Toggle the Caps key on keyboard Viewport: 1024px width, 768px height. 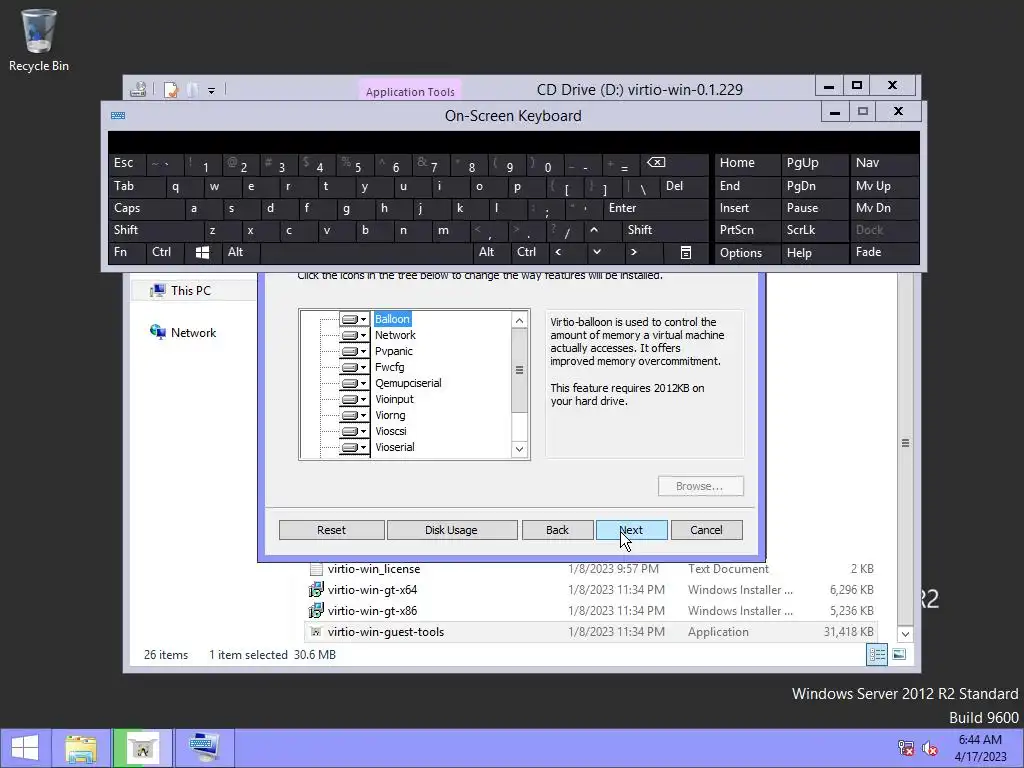coord(146,208)
